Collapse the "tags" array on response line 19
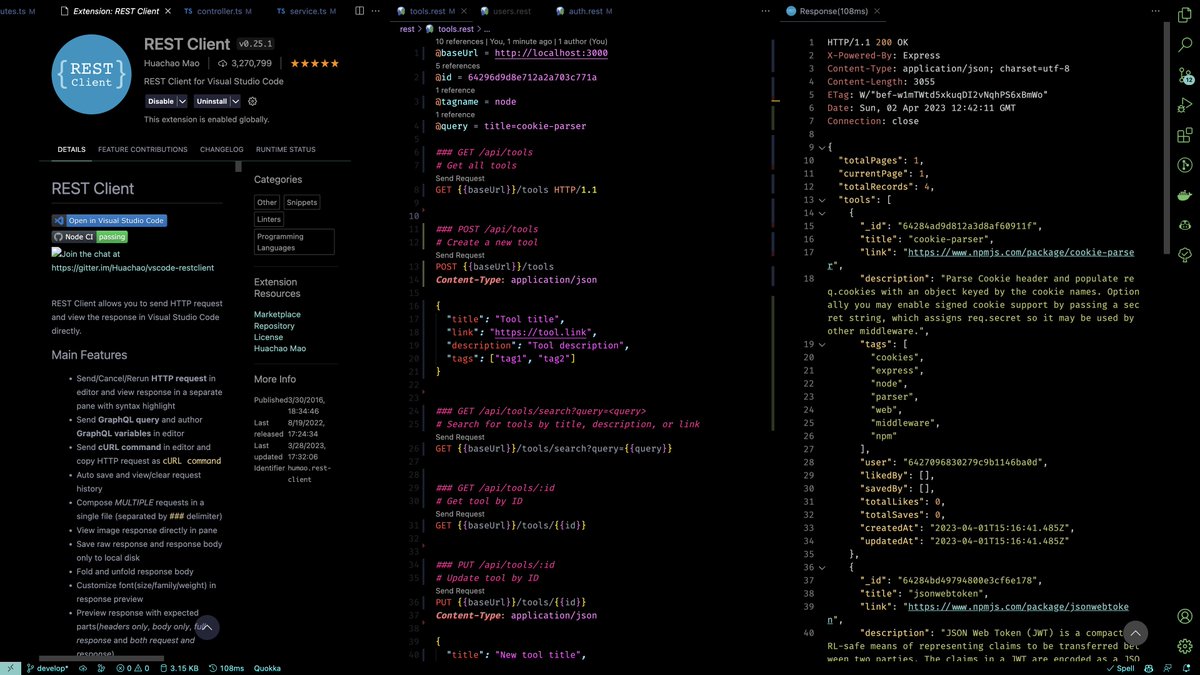1200x675 pixels. click(x=822, y=343)
